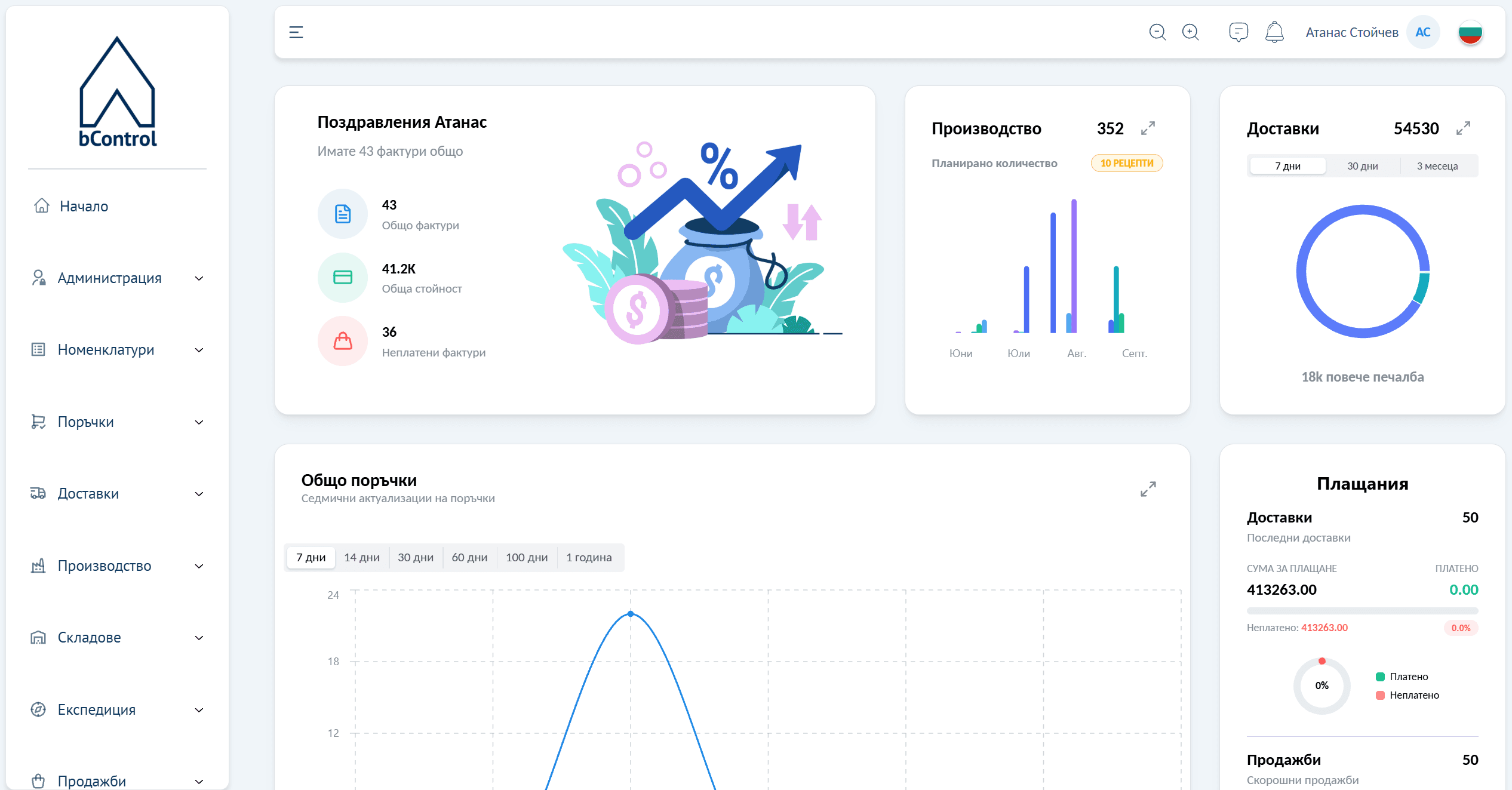Expand the Доставки card to fullscreen

(1463, 128)
